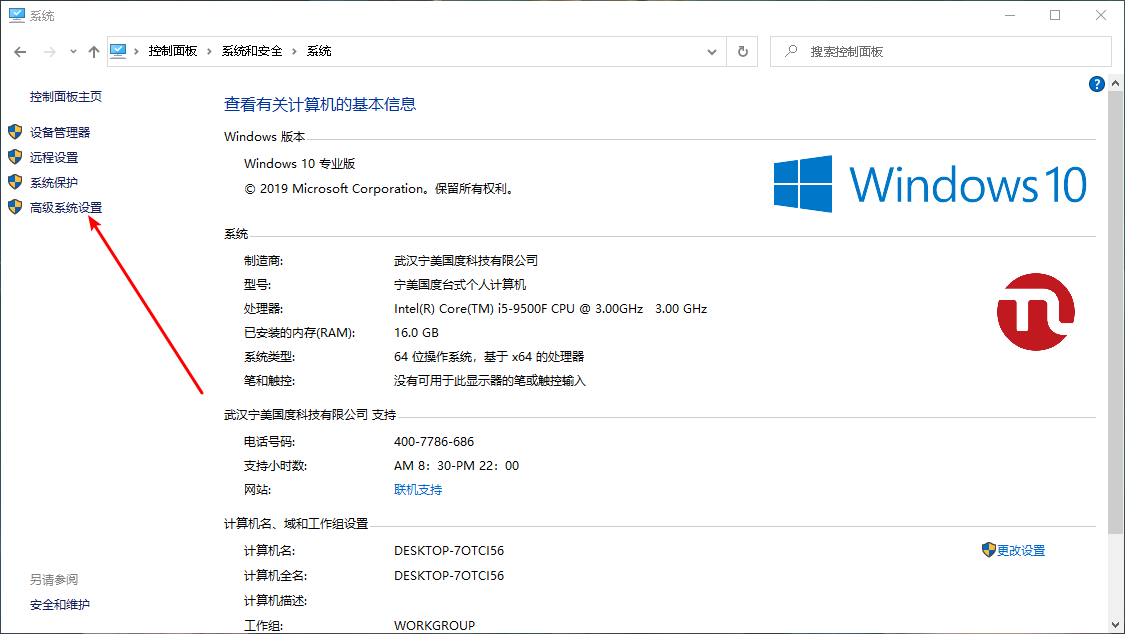Open 高级系统设置 from the sidebar
This screenshot has height=634, width=1125.
click(66, 208)
